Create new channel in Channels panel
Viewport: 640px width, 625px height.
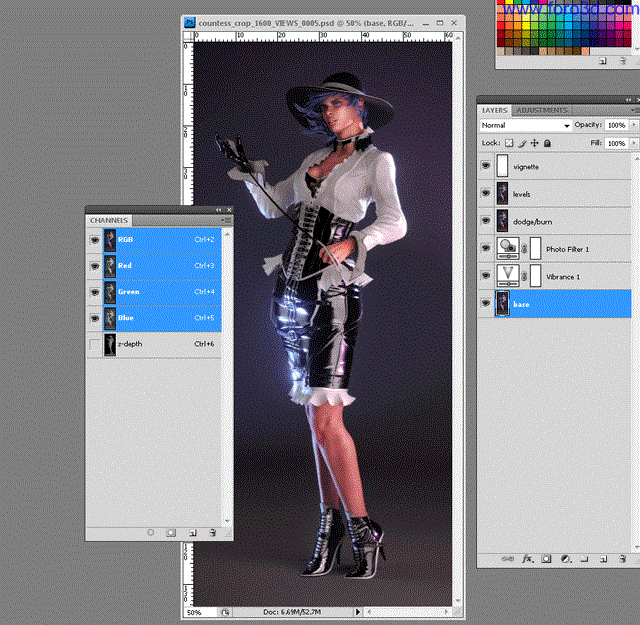193,533
